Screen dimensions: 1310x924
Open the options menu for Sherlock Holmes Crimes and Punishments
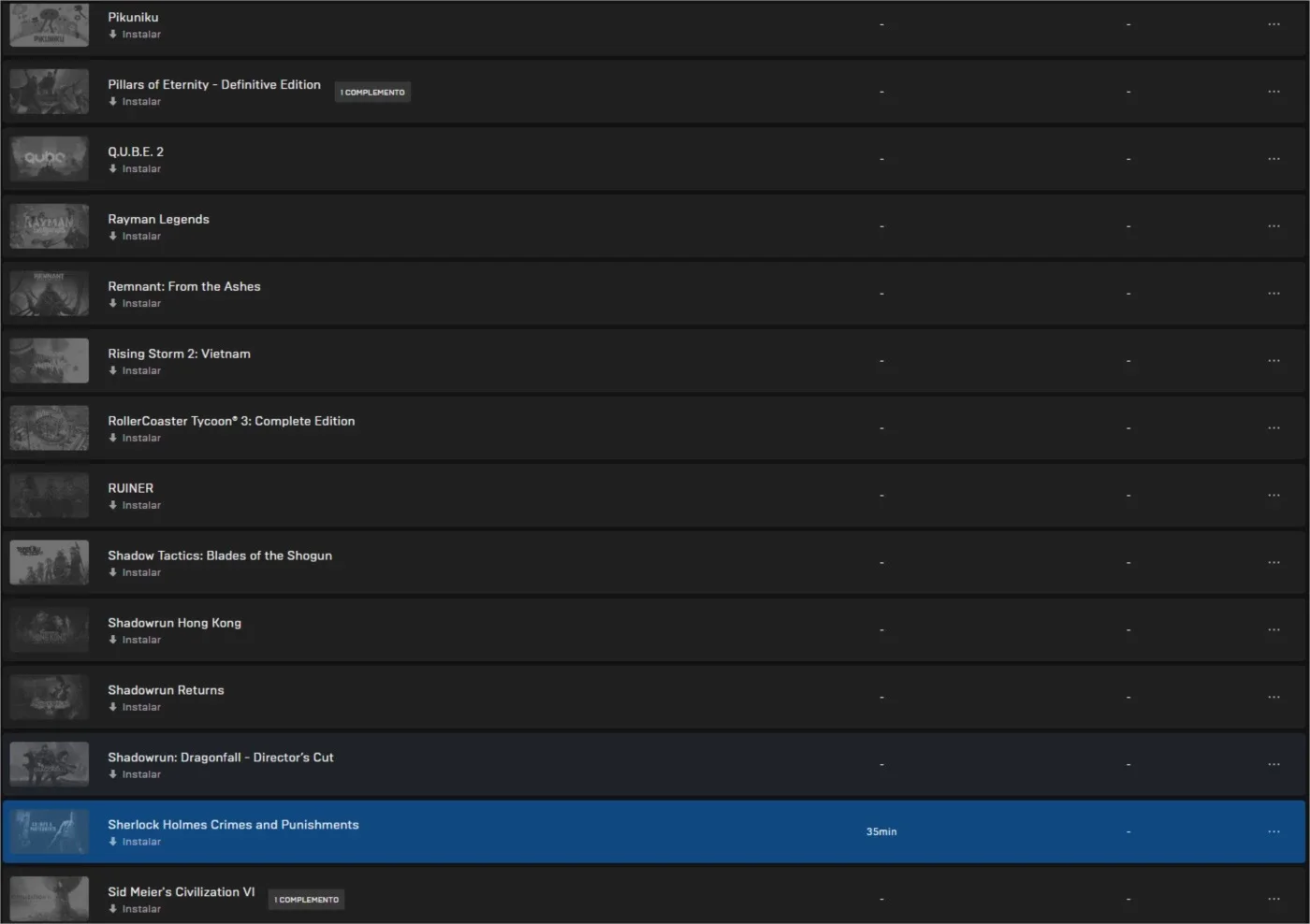pyautogui.click(x=1274, y=831)
